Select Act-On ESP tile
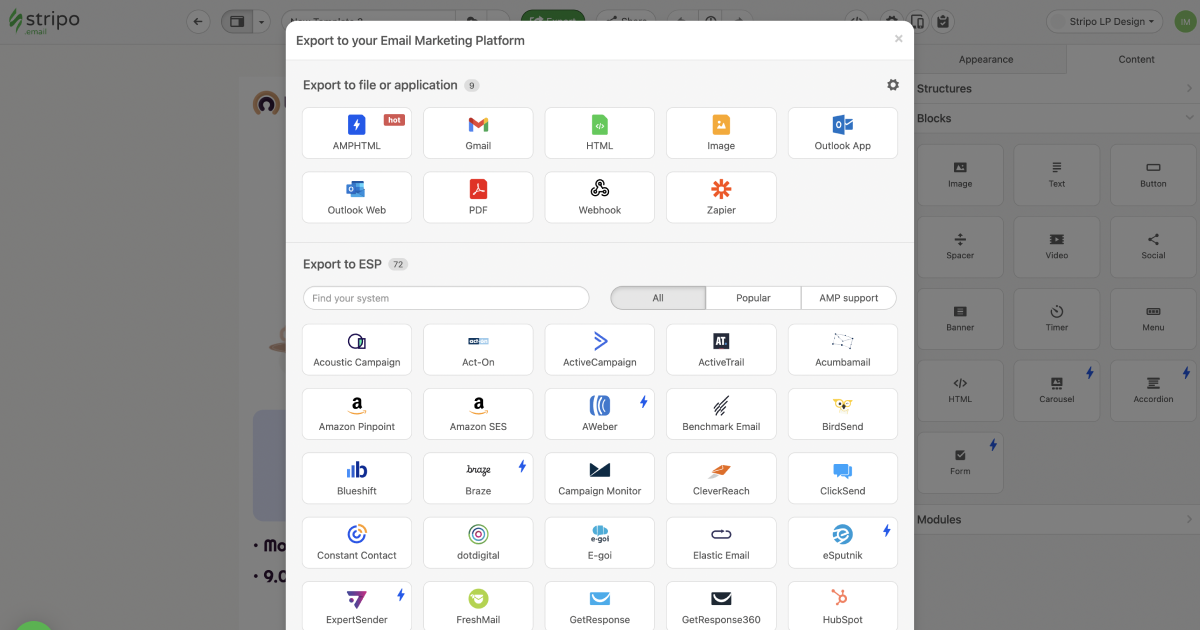Screen dimensions: 1200x630 tap(478, 349)
